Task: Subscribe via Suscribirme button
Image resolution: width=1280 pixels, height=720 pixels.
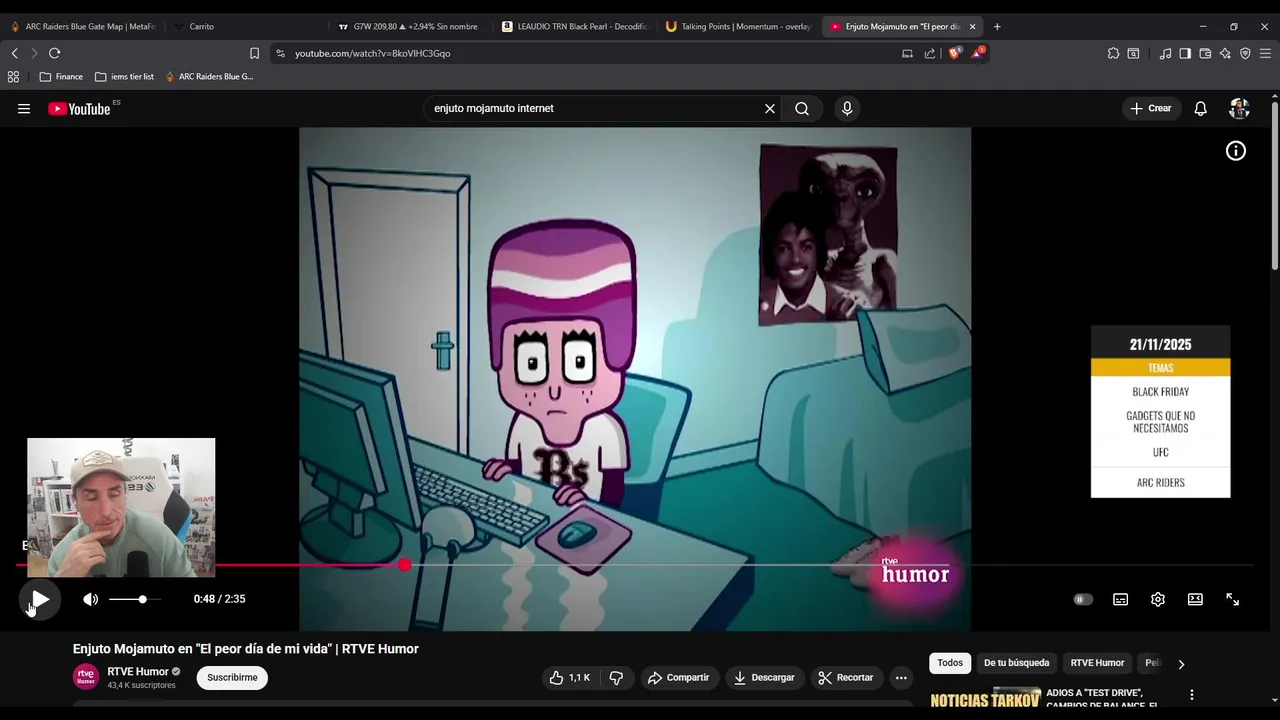Action: pyautogui.click(x=232, y=678)
